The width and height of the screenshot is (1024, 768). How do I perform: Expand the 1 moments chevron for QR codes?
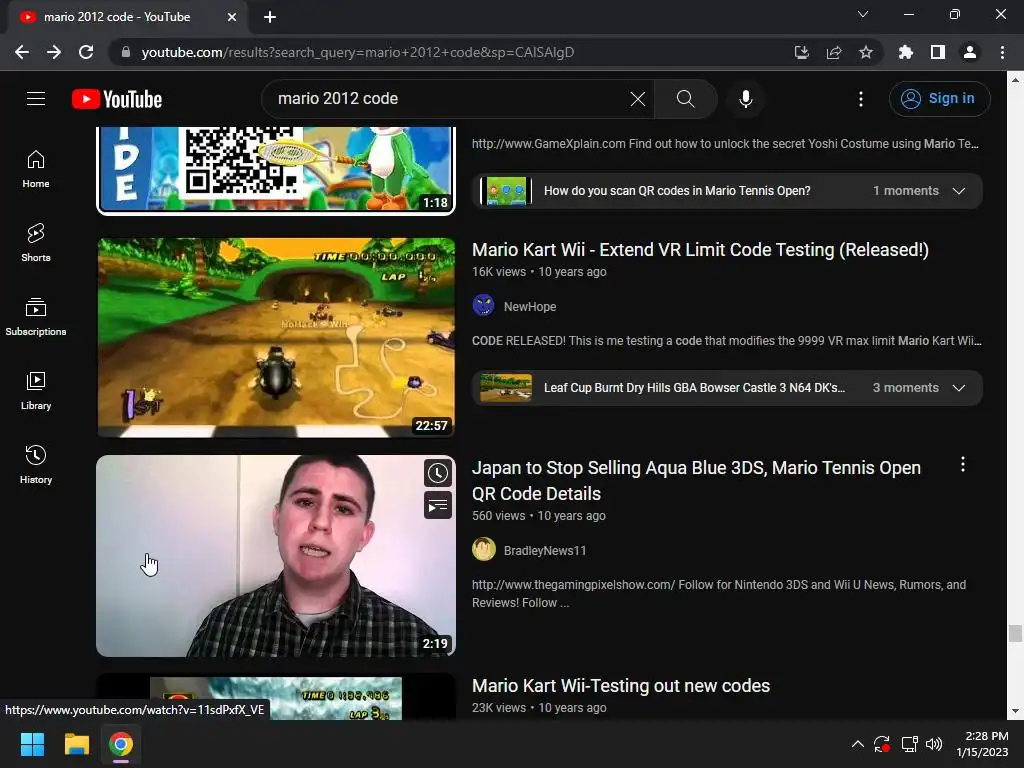[x=958, y=191]
